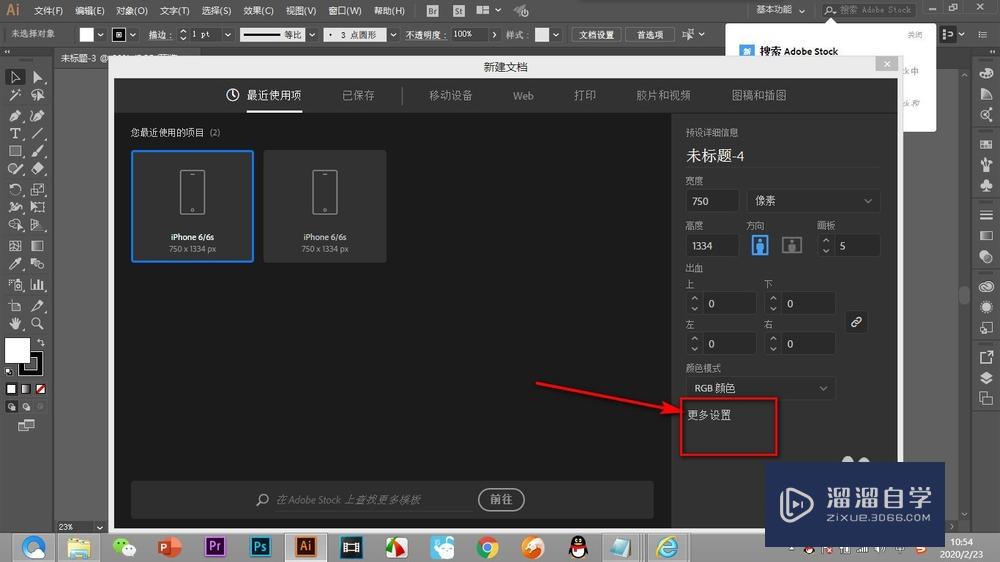Expand the stroke weight dropdown

228,34
